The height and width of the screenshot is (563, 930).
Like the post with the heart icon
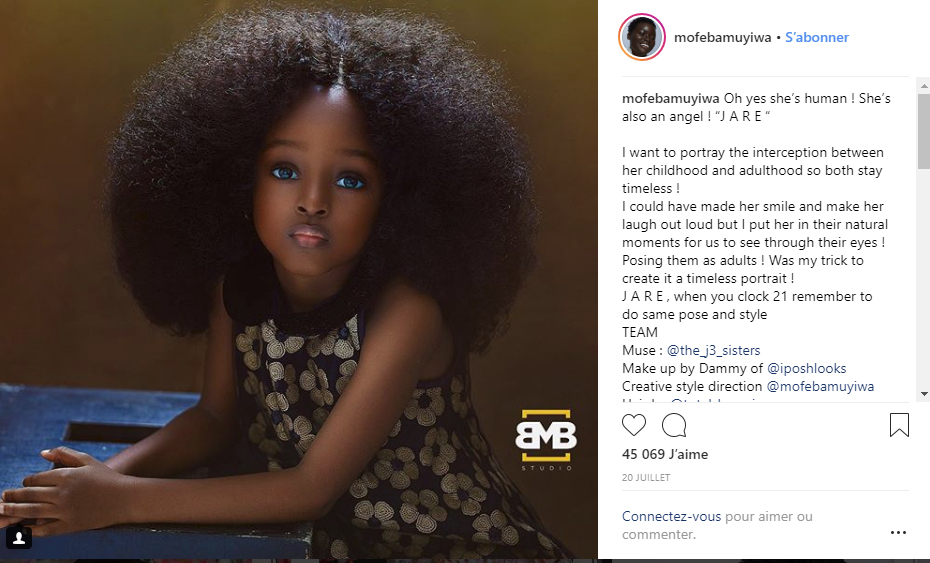point(633,425)
